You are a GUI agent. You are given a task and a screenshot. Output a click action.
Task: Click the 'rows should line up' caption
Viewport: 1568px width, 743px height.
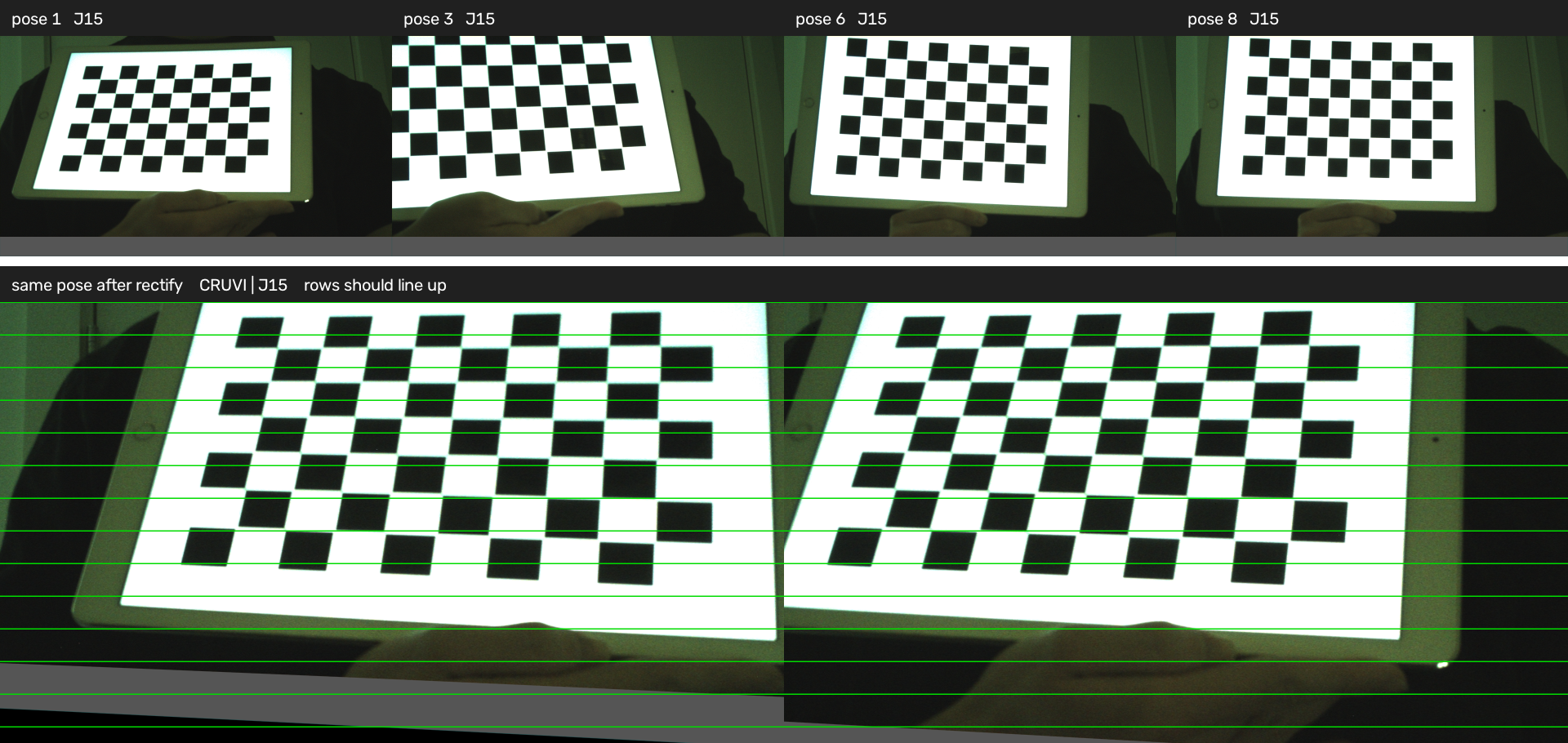click(375, 285)
